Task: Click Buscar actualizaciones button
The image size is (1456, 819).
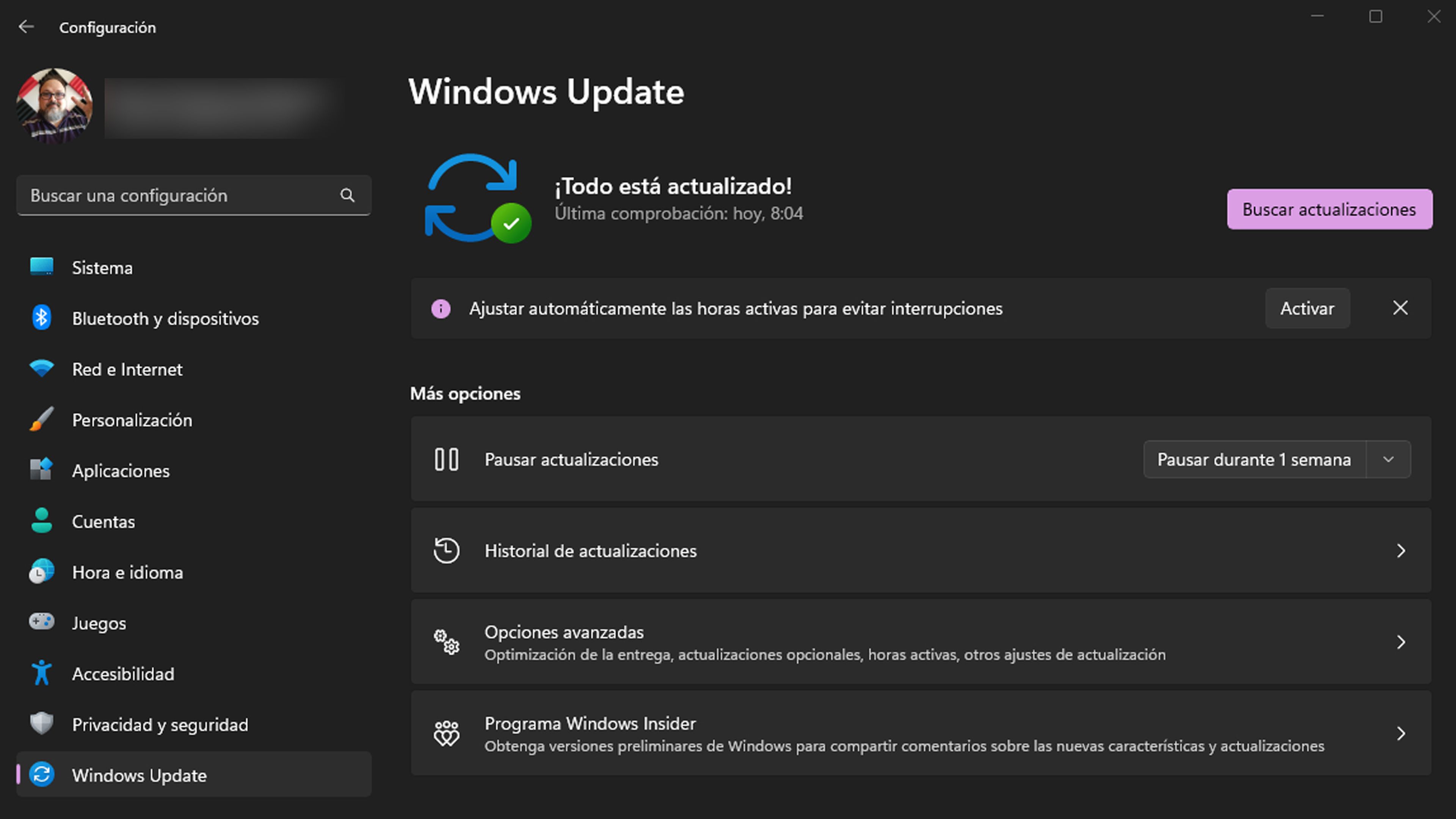Action: [1329, 209]
